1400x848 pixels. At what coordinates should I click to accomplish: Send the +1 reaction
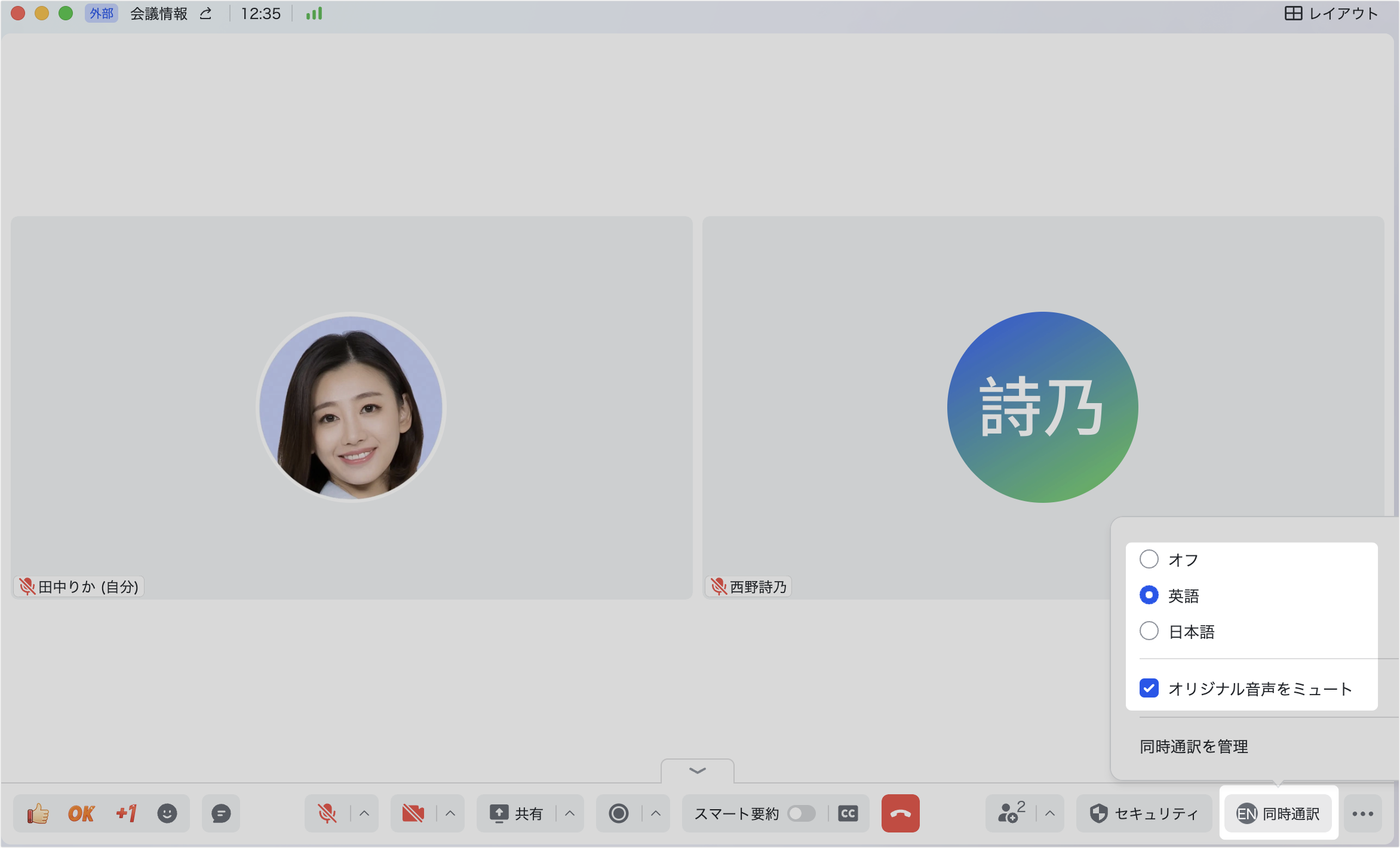coord(126,813)
